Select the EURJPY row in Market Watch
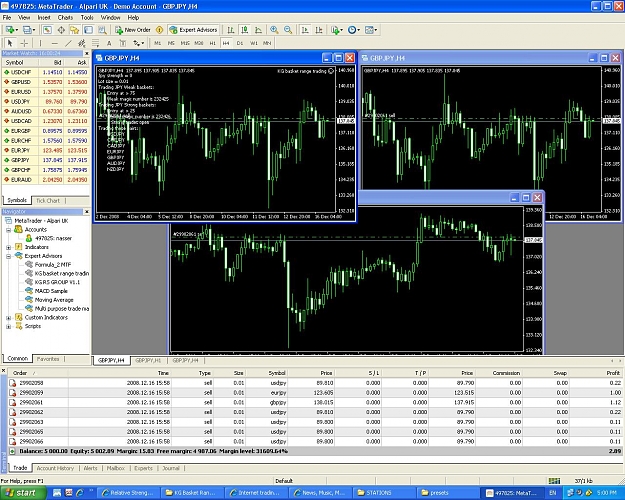Screen dimensions: 625x500 click(46, 150)
